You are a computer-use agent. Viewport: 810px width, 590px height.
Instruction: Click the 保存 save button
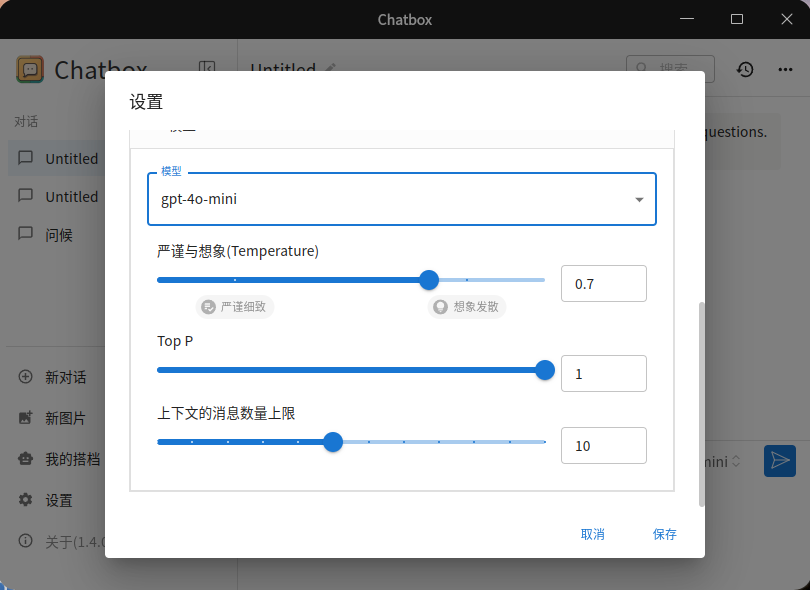[x=664, y=534]
